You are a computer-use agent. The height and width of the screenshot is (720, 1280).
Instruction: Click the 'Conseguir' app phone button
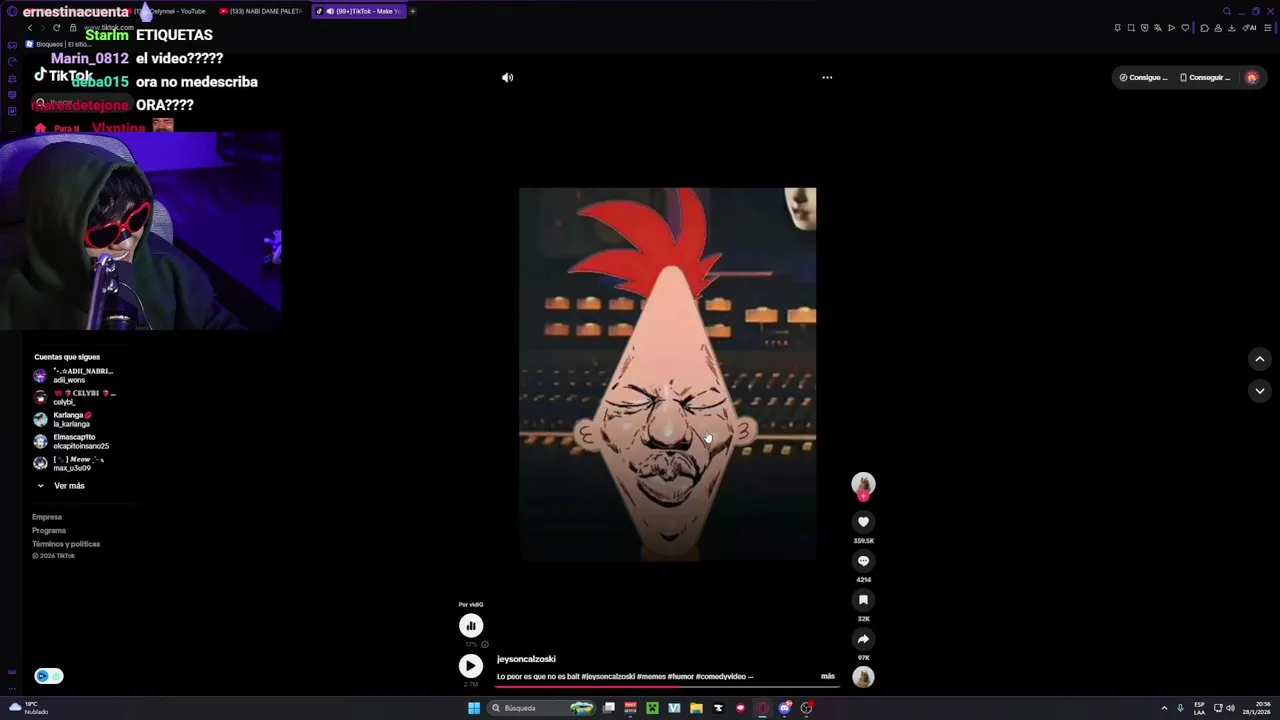coord(1204,77)
